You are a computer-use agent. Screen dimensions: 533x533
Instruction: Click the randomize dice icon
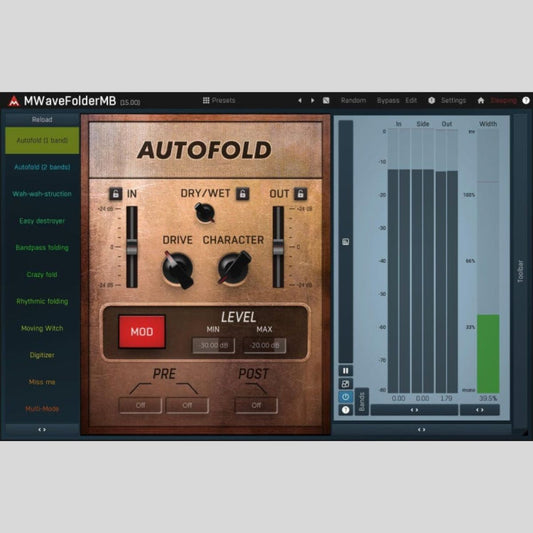pyautogui.click(x=326, y=100)
